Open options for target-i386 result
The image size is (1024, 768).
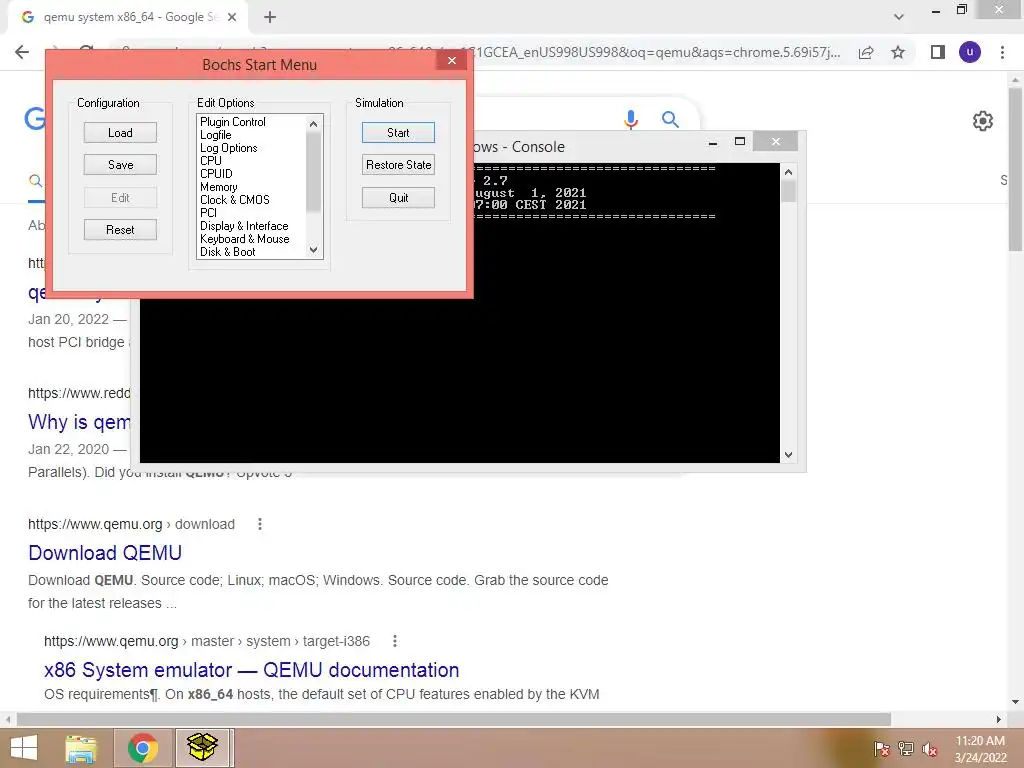394,641
